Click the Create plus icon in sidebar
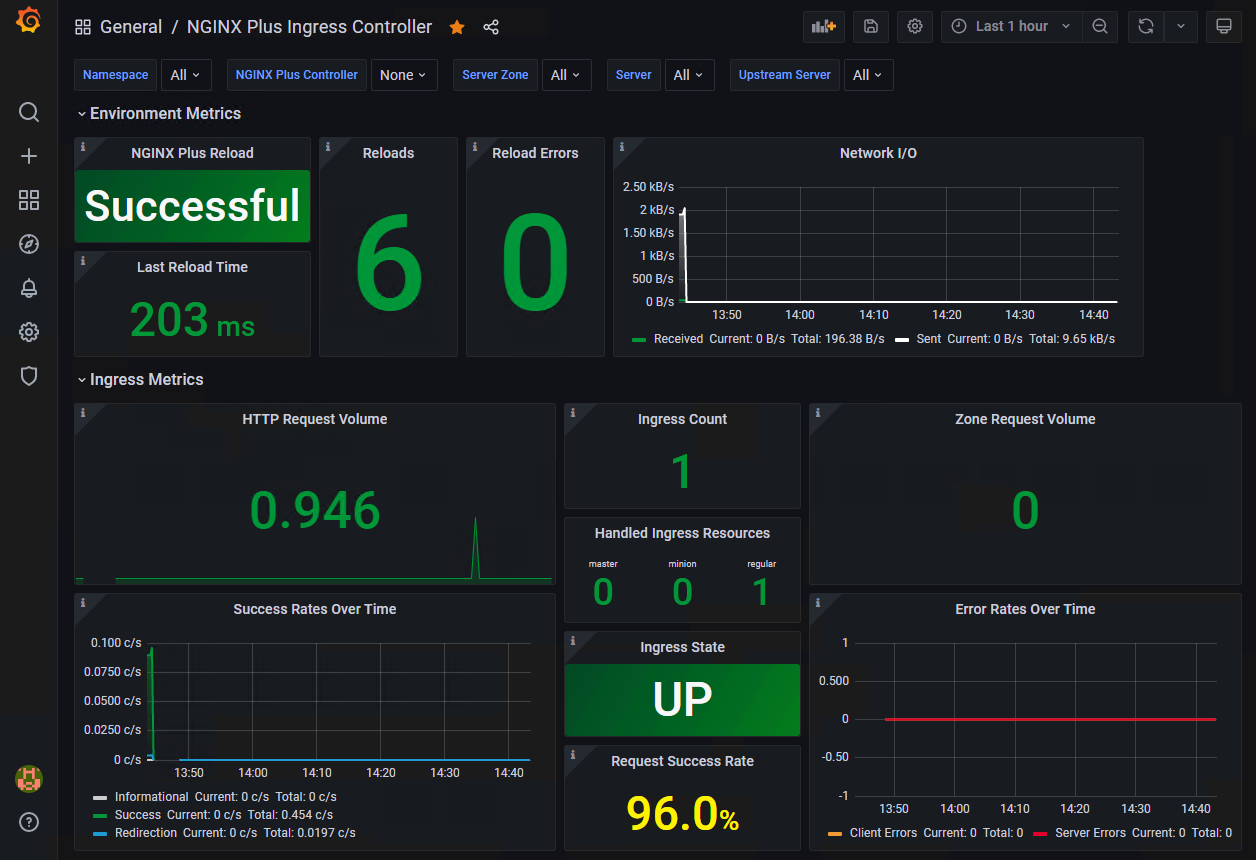 (x=29, y=156)
